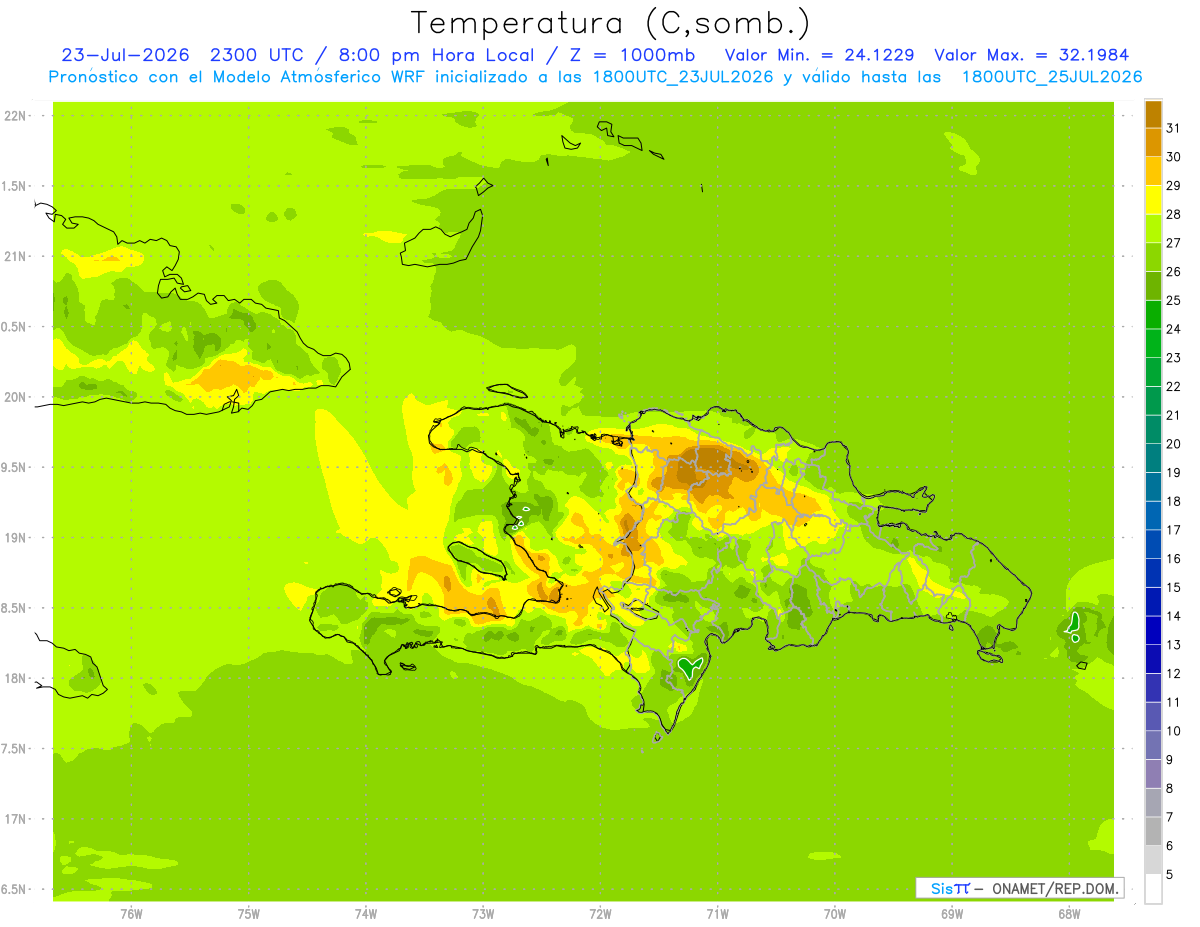This screenshot has height=927, width=1200.
Task: Click legend value 26
Action: point(1173,271)
